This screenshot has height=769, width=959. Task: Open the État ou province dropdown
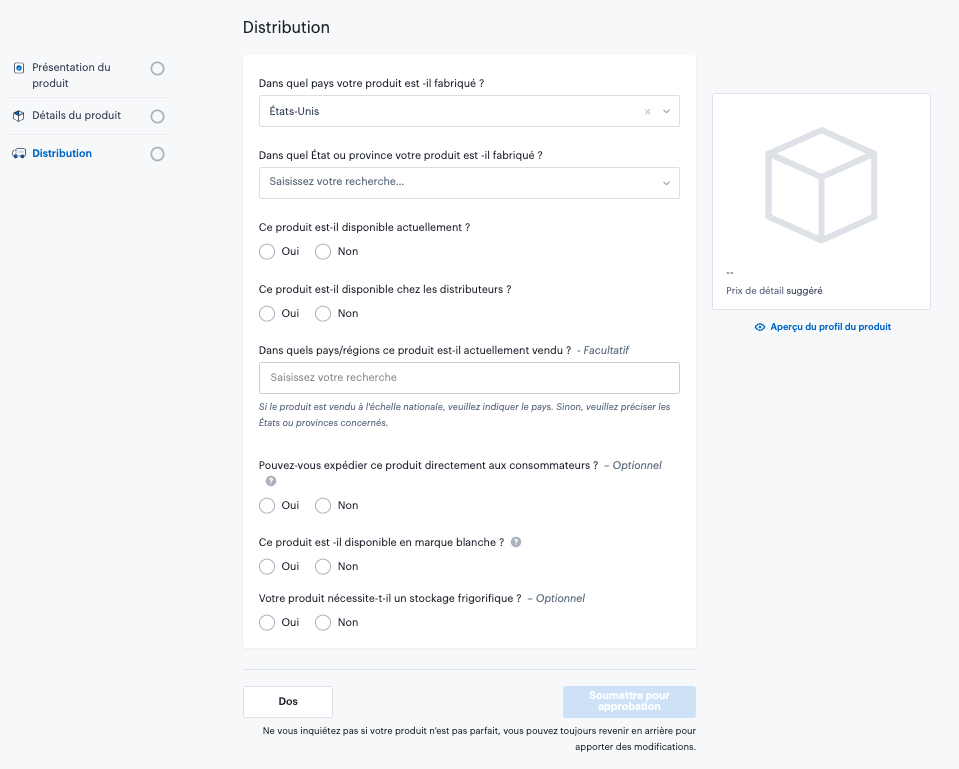click(x=469, y=183)
